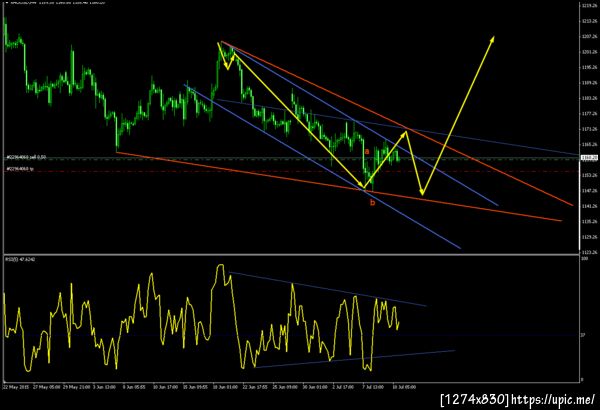Click the 10 Jul 05:00 time label
This screenshot has width=600, height=410.
pyautogui.click(x=404, y=387)
